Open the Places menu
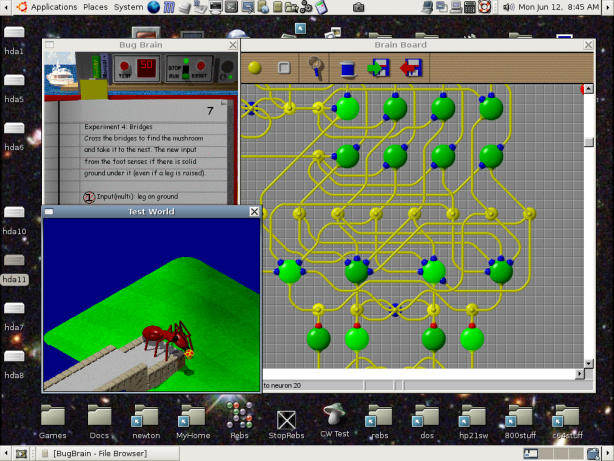 pyautogui.click(x=95, y=7)
